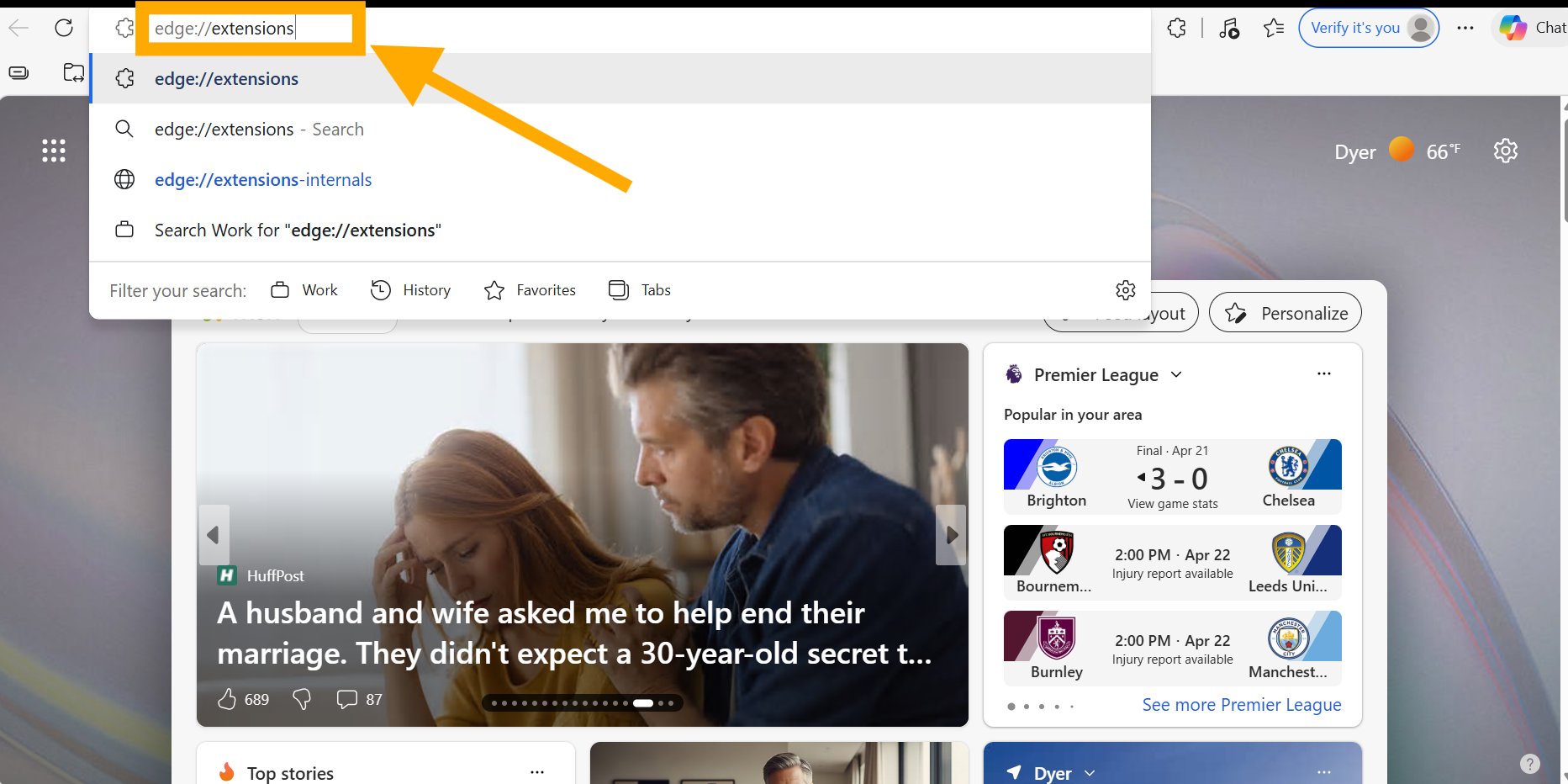The width and height of the screenshot is (1568, 784).
Task: Expand the Dyer location dropdown in weather card
Action: [1090, 773]
